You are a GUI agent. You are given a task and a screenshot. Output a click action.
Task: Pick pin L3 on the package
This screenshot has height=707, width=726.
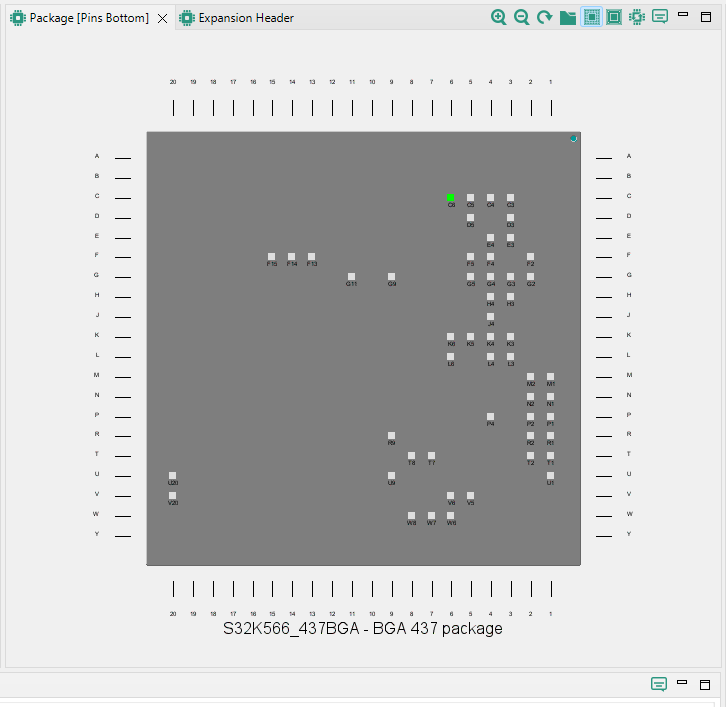pyautogui.click(x=510, y=357)
